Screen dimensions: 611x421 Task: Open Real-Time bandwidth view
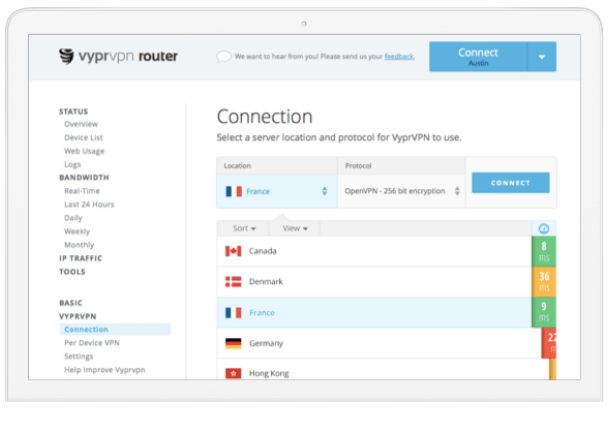tap(82, 191)
